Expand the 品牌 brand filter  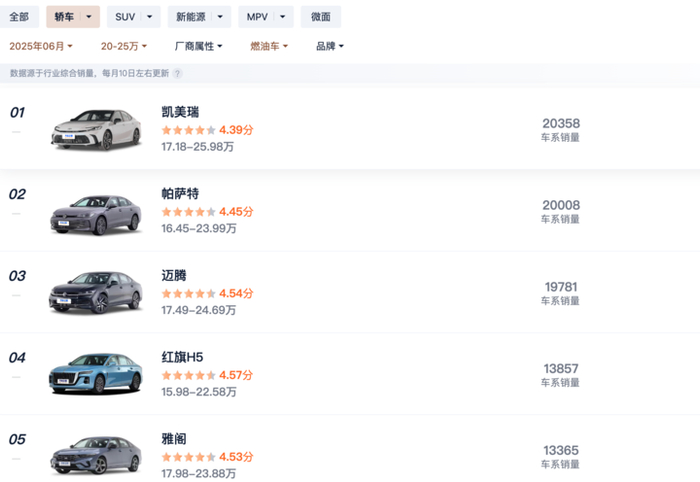[330, 46]
